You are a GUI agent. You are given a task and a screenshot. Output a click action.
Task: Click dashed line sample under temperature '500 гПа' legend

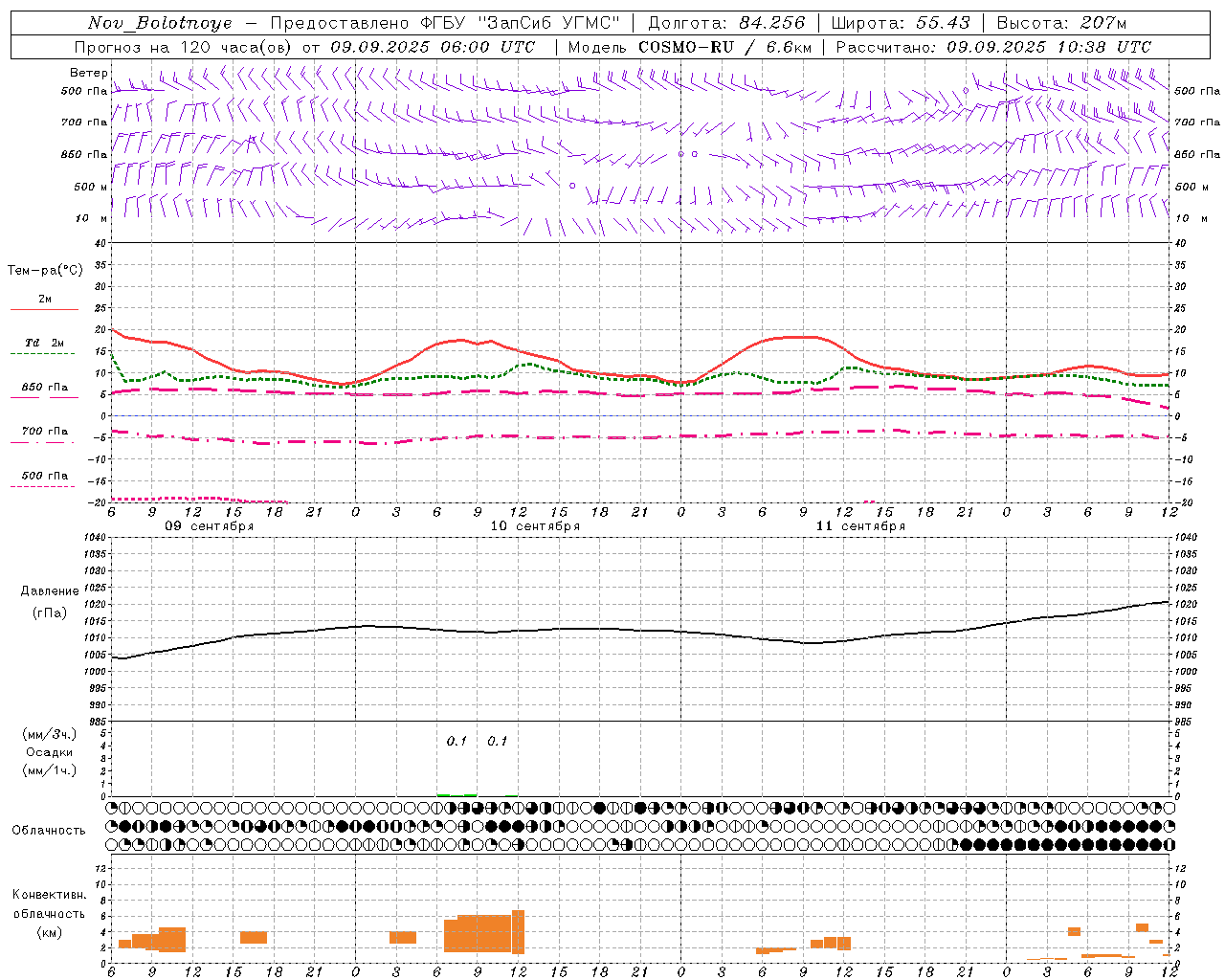point(43,486)
